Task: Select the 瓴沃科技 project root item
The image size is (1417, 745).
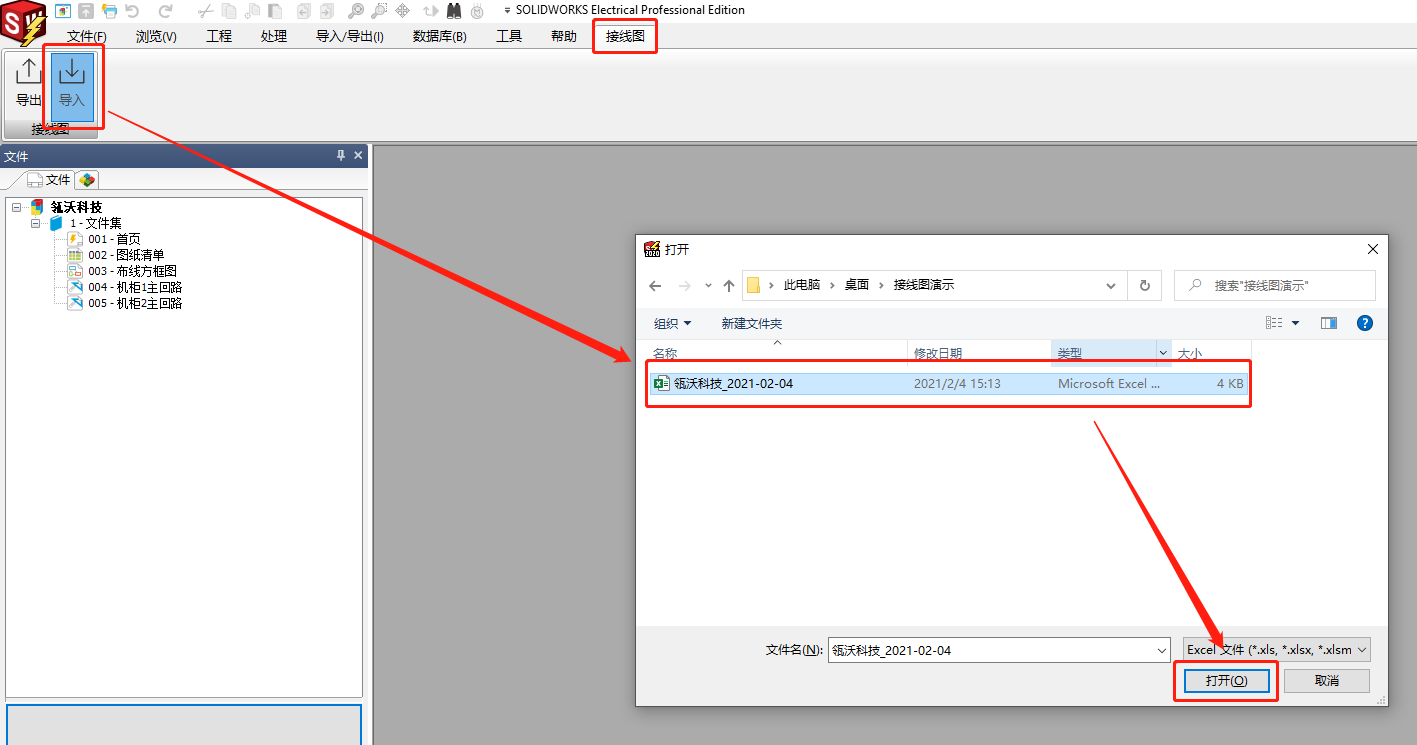Action: tap(76, 207)
